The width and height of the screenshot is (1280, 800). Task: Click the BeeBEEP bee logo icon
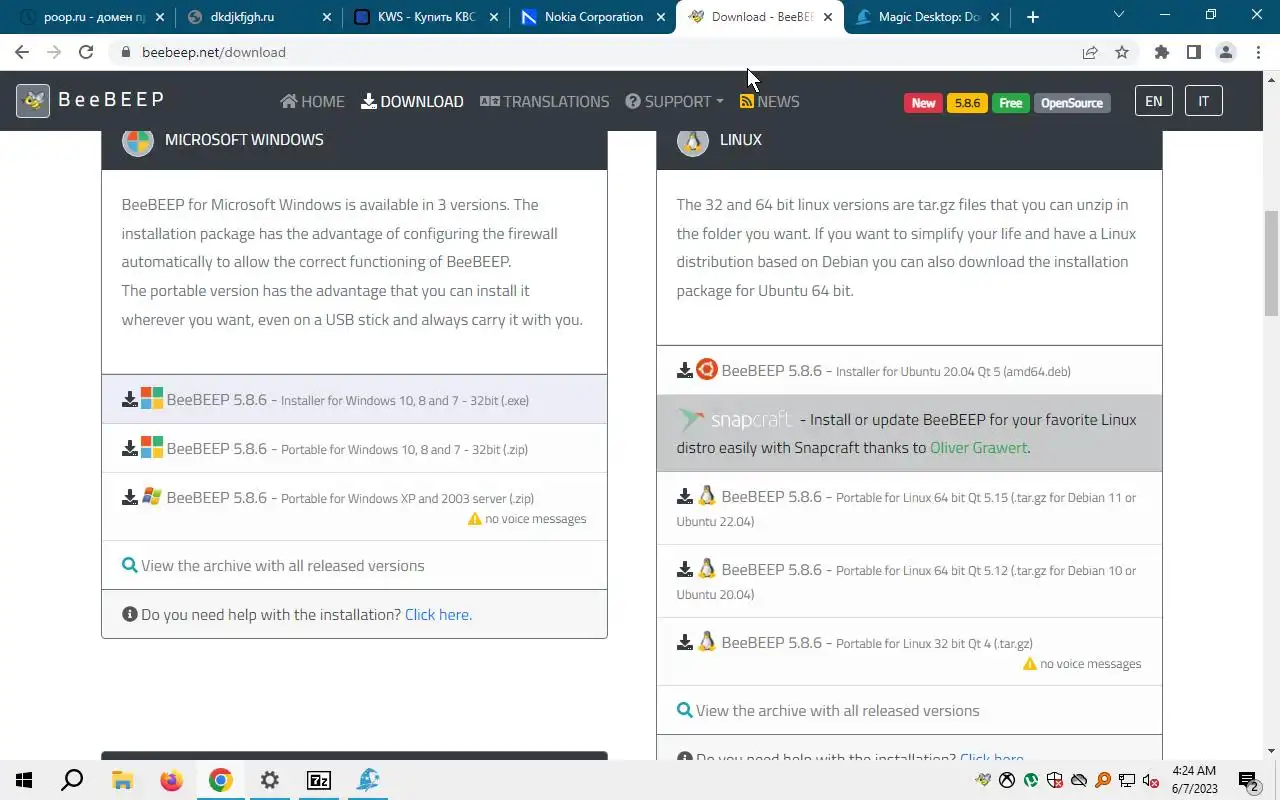33,100
